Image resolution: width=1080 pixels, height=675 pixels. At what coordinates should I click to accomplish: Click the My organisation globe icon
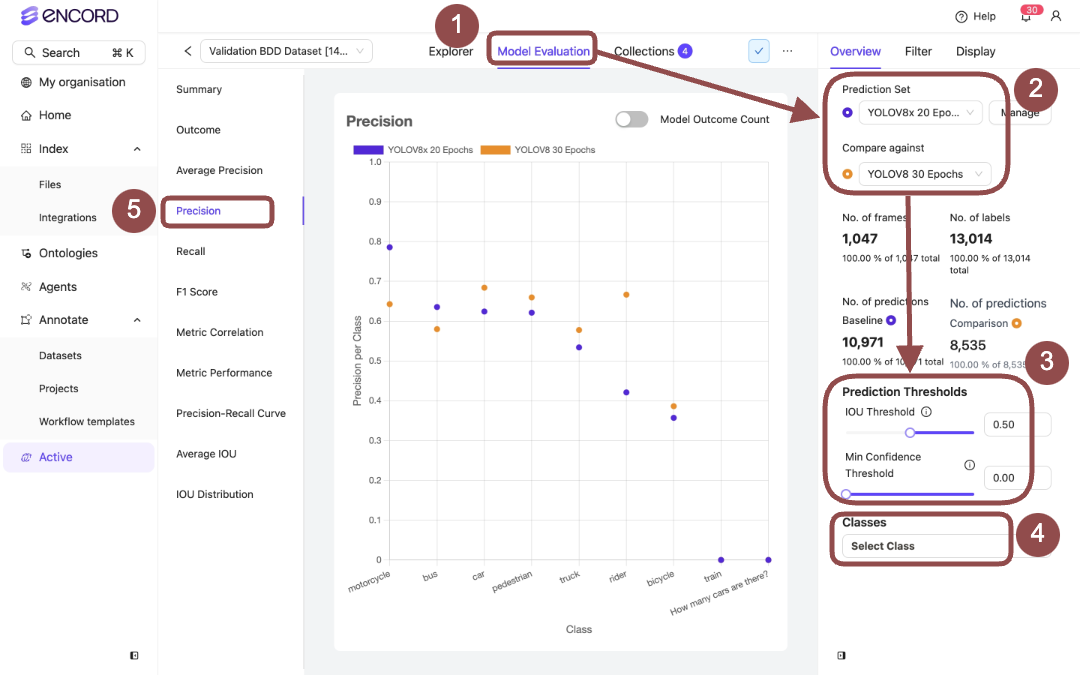tap(26, 83)
